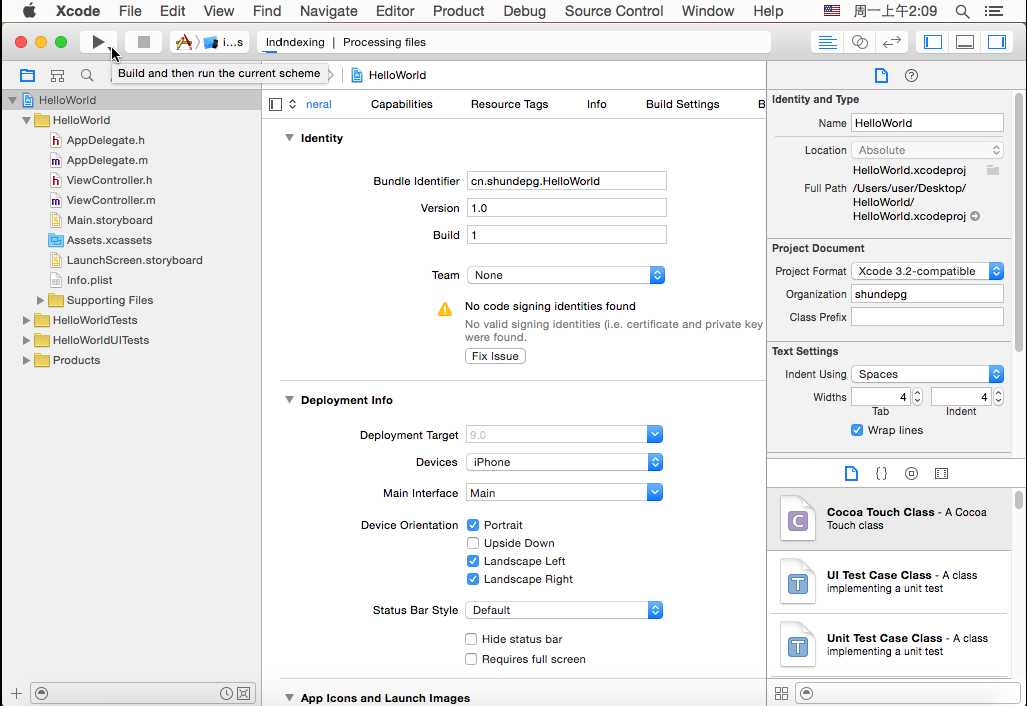Toggle Wrap lines checkbox
The width and height of the screenshot is (1027, 706).
point(857,430)
